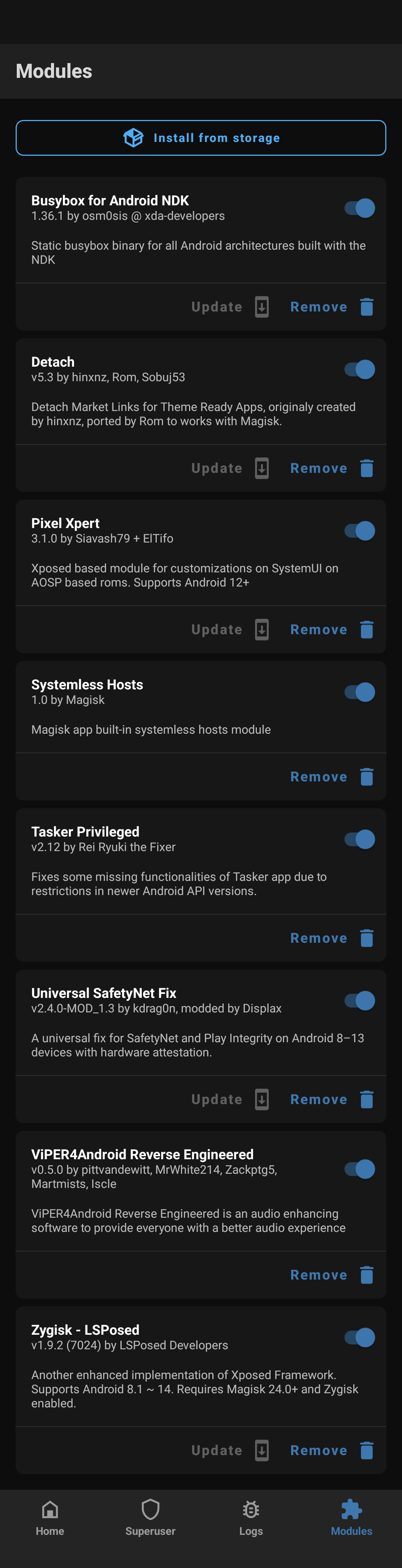Click the Update icon for Busybox for Android NDK
Screen dimensions: 402x1568
(262, 307)
